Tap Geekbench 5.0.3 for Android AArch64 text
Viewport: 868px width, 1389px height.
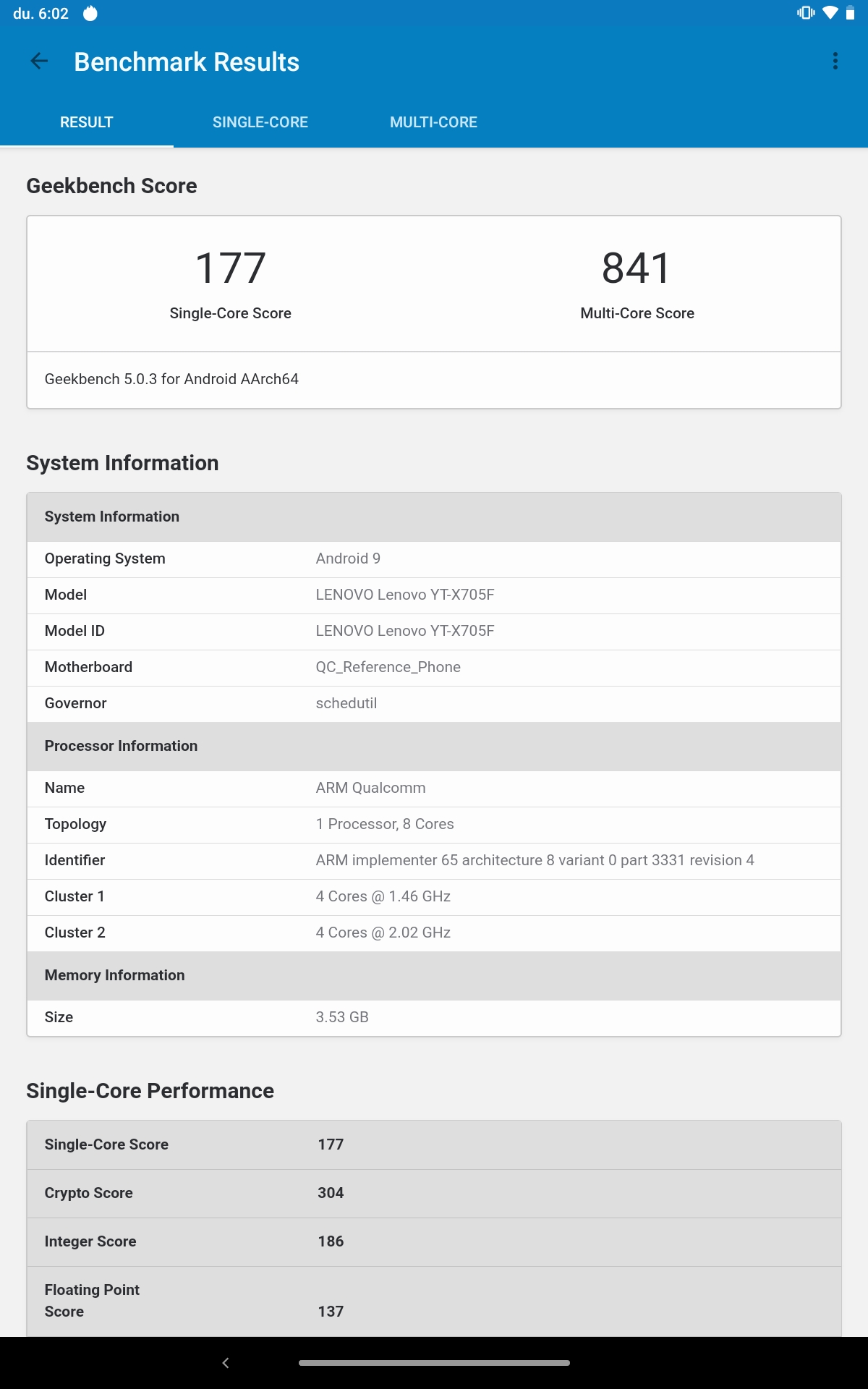click(x=171, y=379)
